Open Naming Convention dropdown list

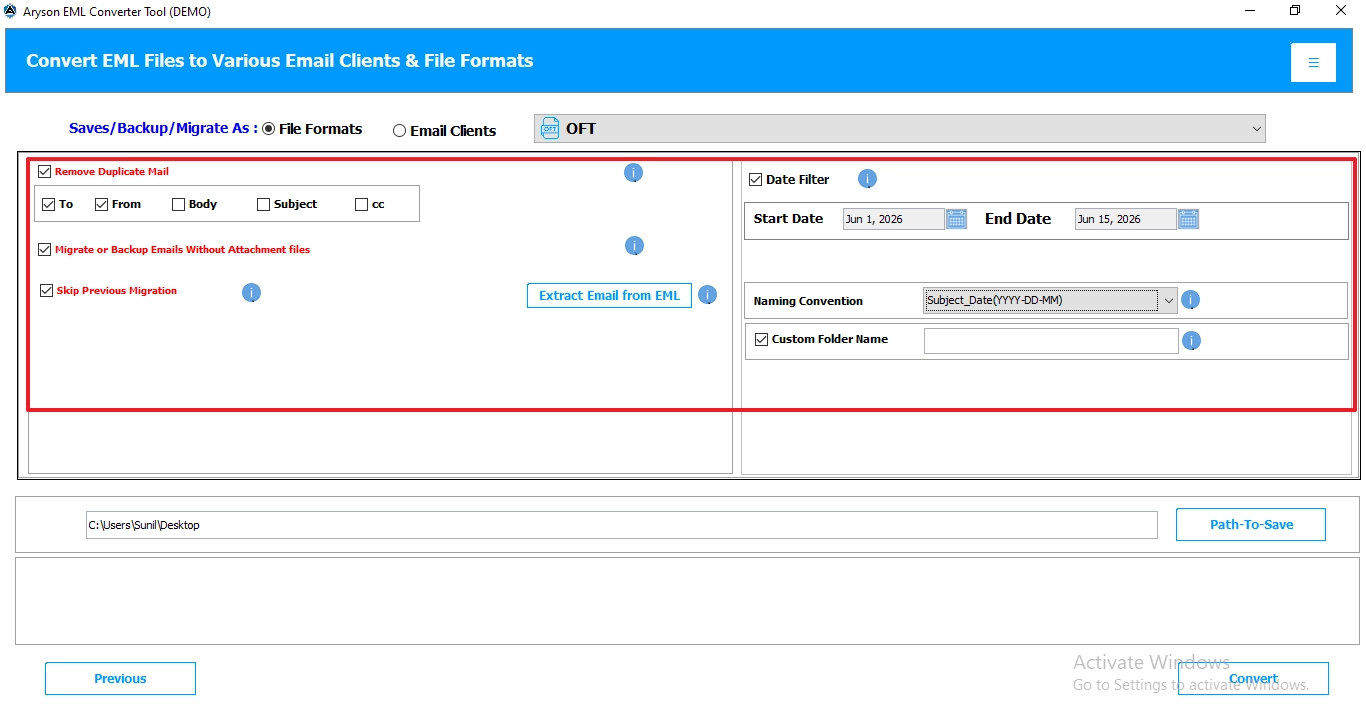click(x=1050, y=300)
